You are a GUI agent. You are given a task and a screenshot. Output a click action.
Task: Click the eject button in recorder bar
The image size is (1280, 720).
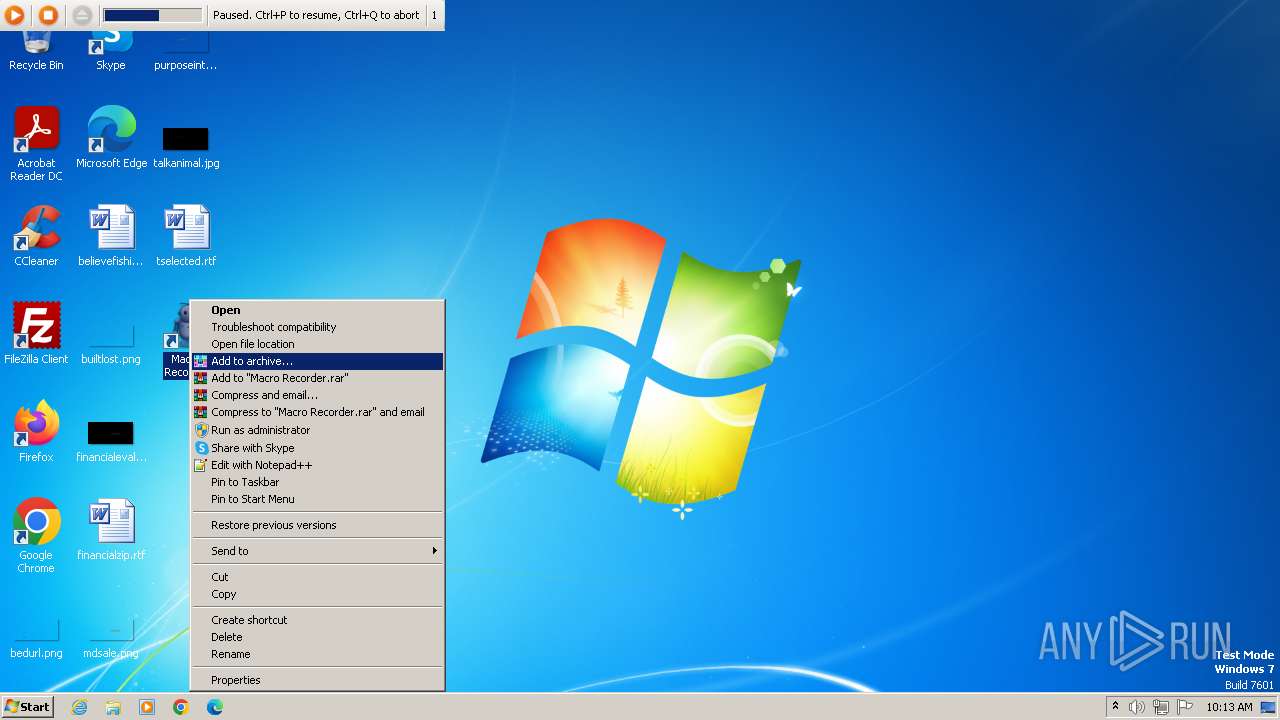[x=82, y=15]
